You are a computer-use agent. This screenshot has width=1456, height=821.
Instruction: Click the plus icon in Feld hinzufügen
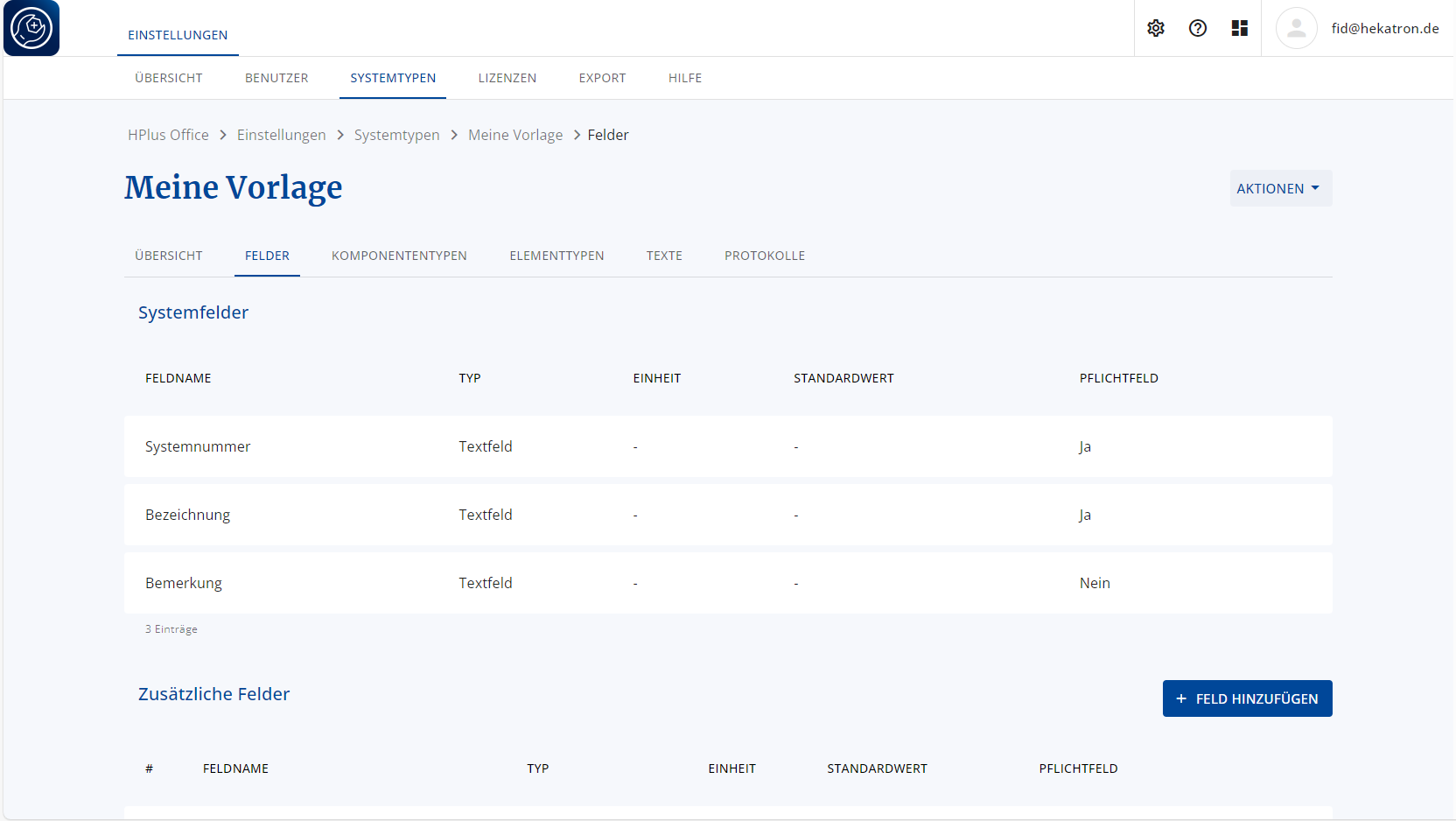(1181, 698)
